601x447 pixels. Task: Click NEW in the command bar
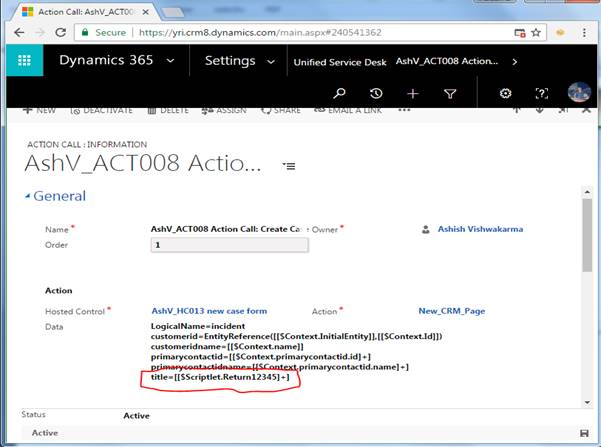point(40,110)
